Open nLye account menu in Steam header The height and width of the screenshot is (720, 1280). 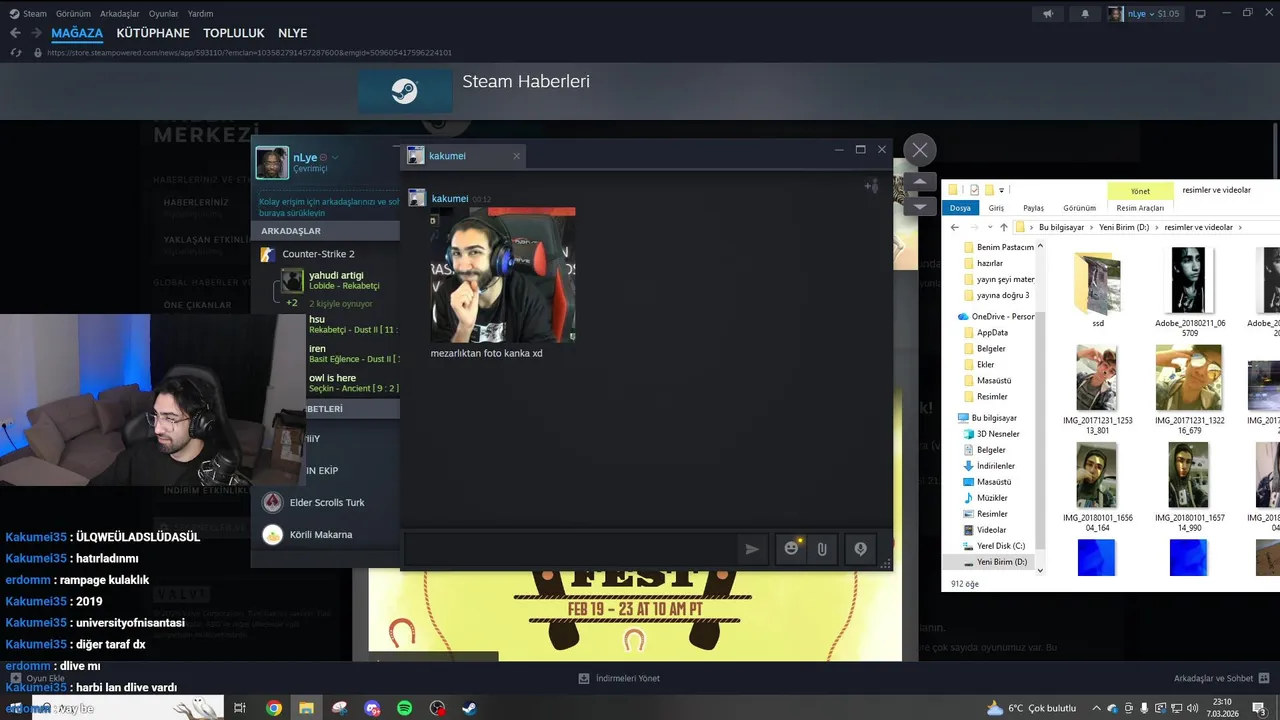click(1144, 14)
